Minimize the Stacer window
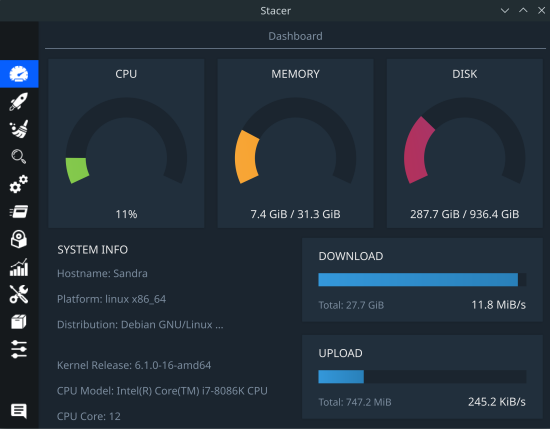The width and height of the screenshot is (550, 429). coord(505,11)
